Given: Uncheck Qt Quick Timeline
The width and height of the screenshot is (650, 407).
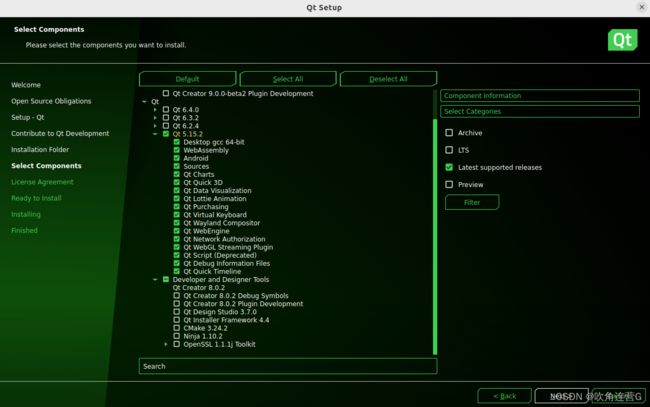Looking at the screenshot, I should pyautogui.click(x=177, y=271).
